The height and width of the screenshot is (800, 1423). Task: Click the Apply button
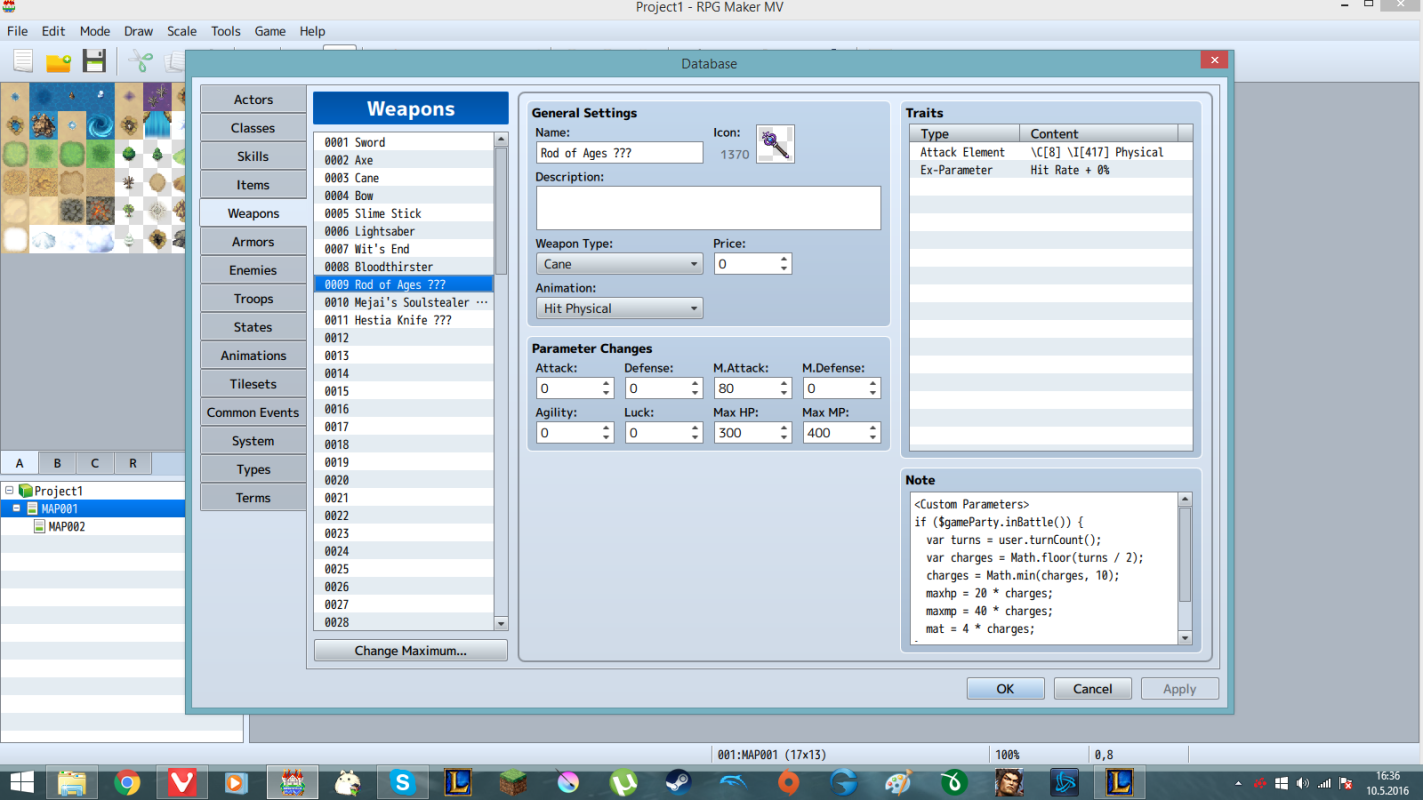coord(1179,688)
